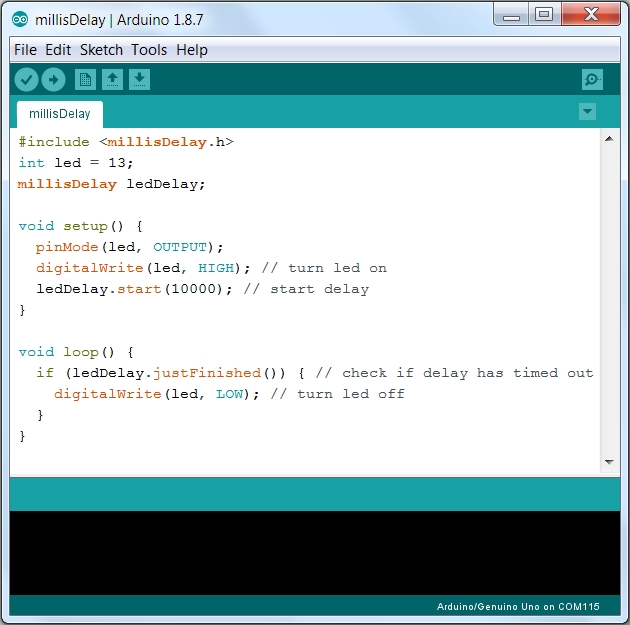Click the editor scrollbar up arrow

coord(609,139)
